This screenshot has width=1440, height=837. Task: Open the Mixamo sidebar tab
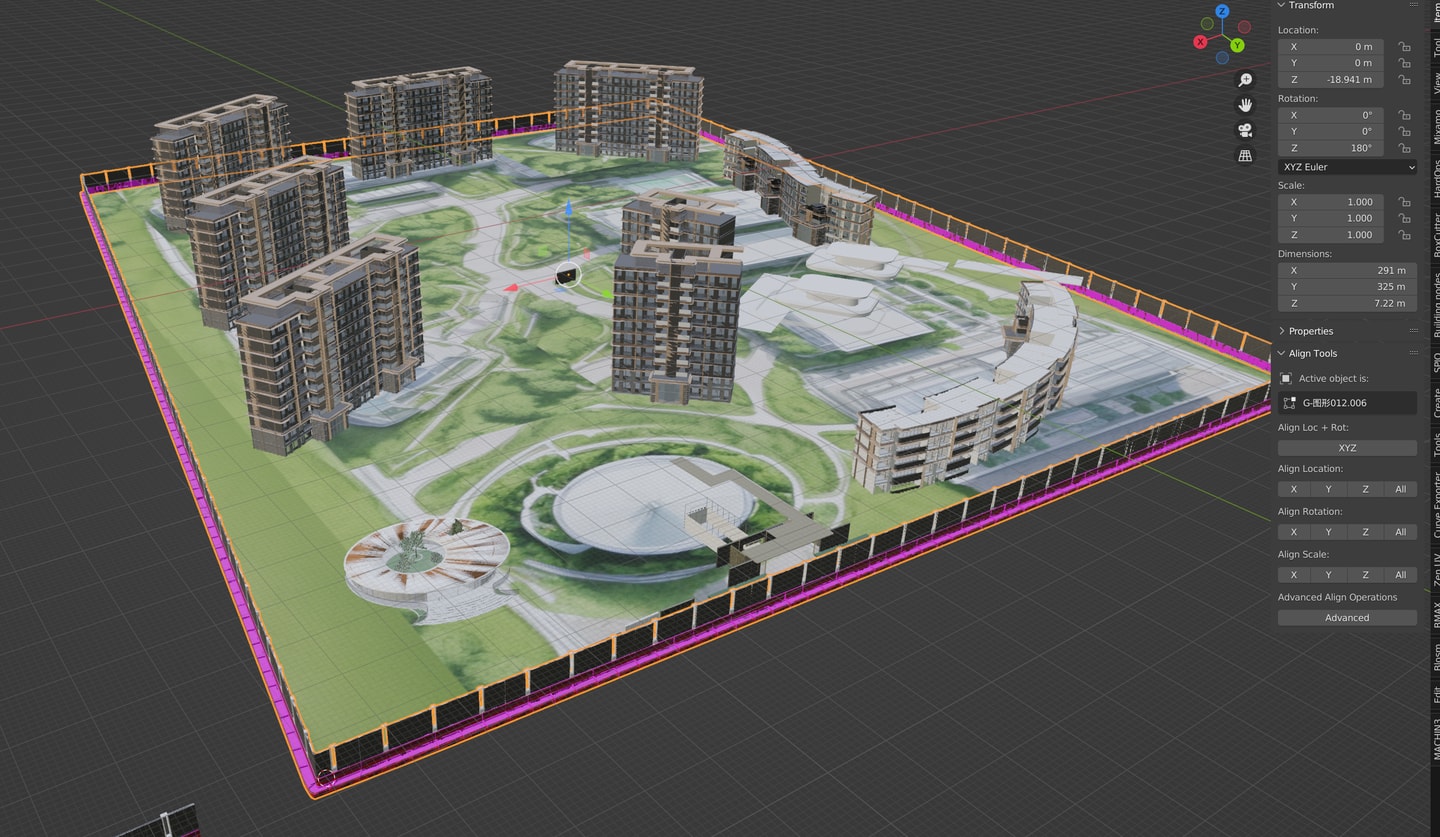[1436, 127]
